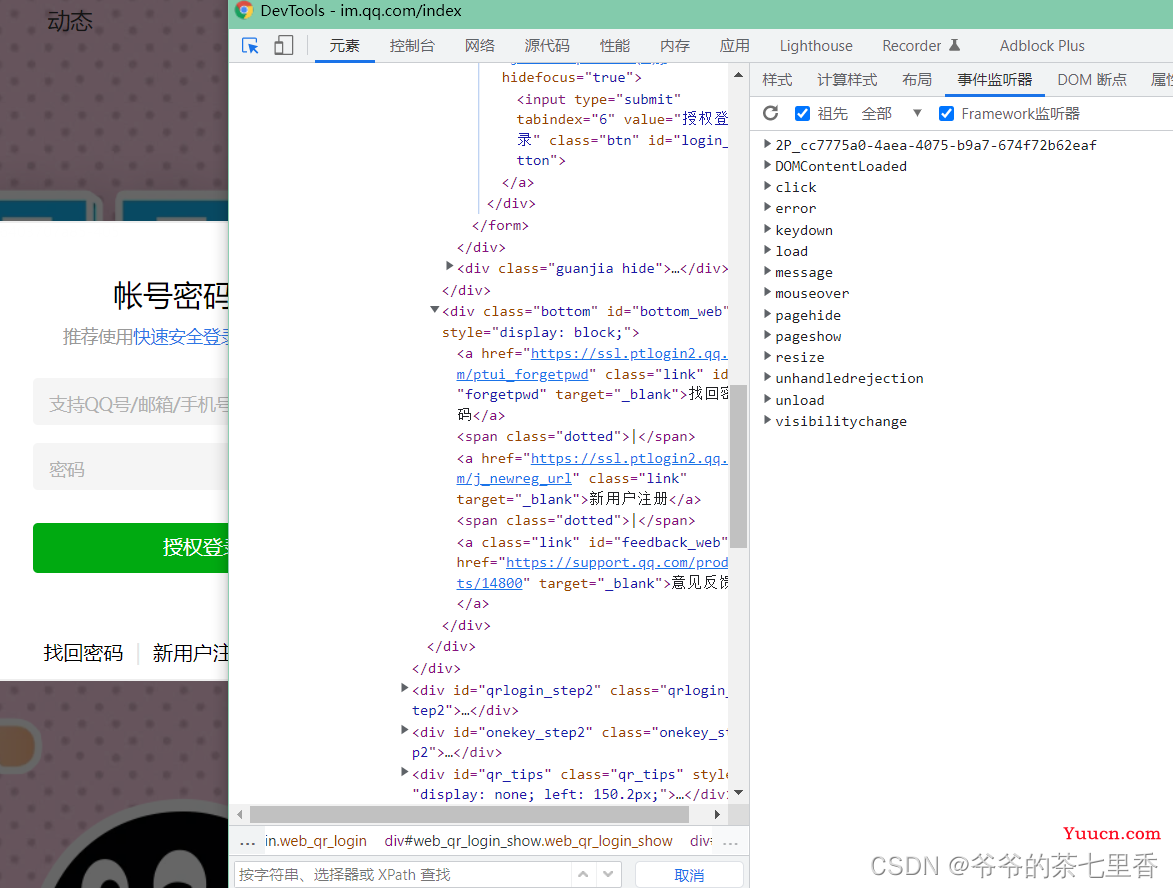Switch to the 计算样式 sidebar tab

pos(847,80)
